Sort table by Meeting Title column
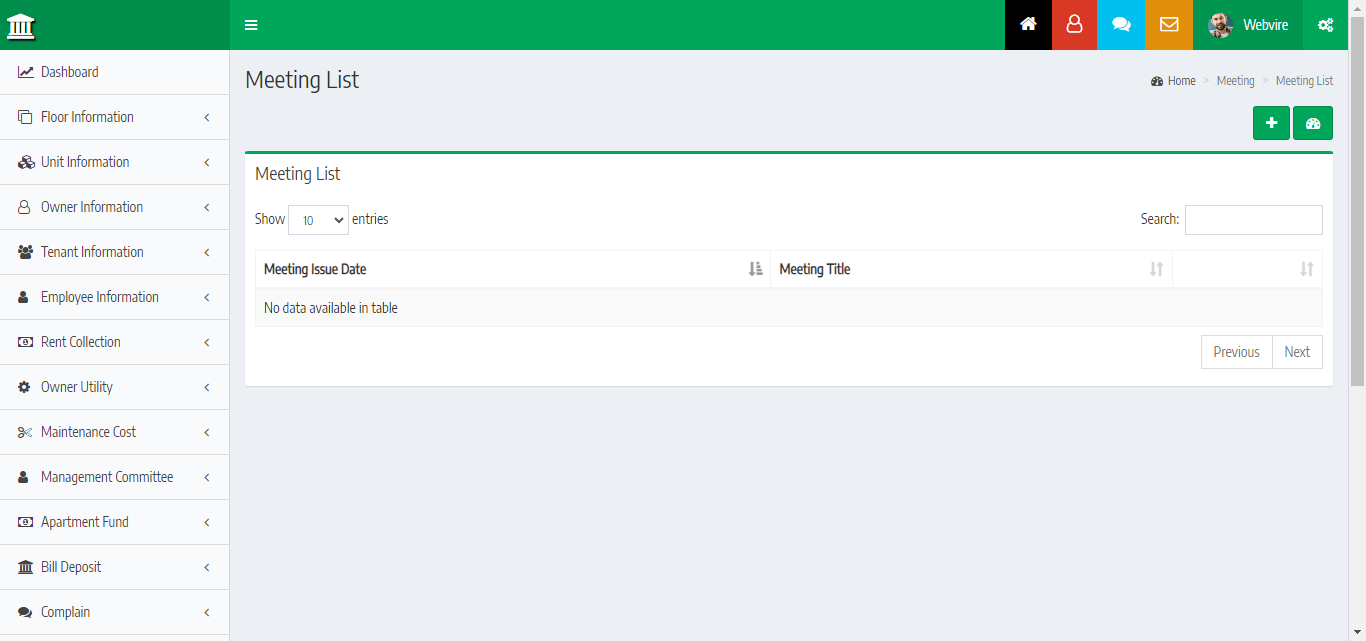 tap(970, 269)
